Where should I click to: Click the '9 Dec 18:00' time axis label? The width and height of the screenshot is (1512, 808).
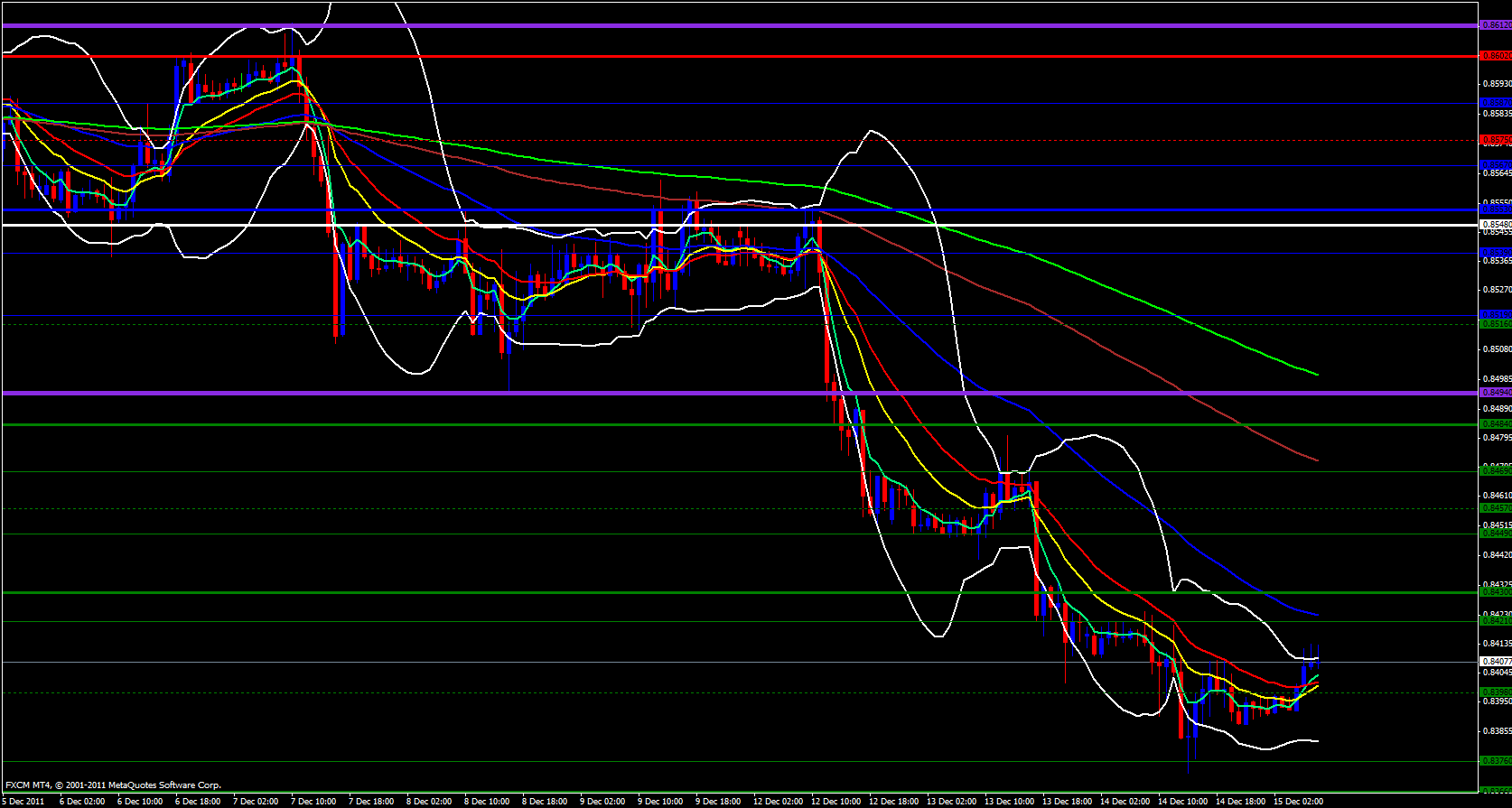click(719, 801)
